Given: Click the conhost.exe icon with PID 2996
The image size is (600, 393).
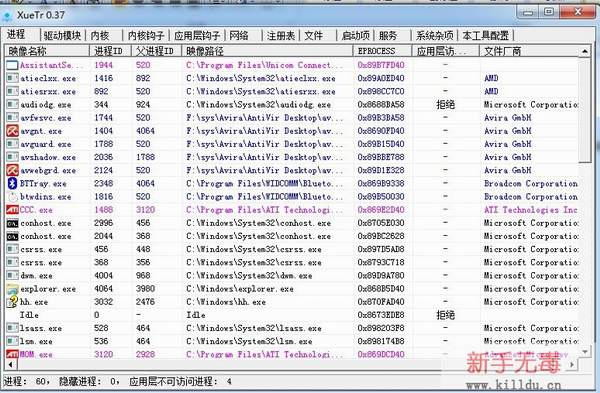Looking at the screenshot, I should coord(12,223).
